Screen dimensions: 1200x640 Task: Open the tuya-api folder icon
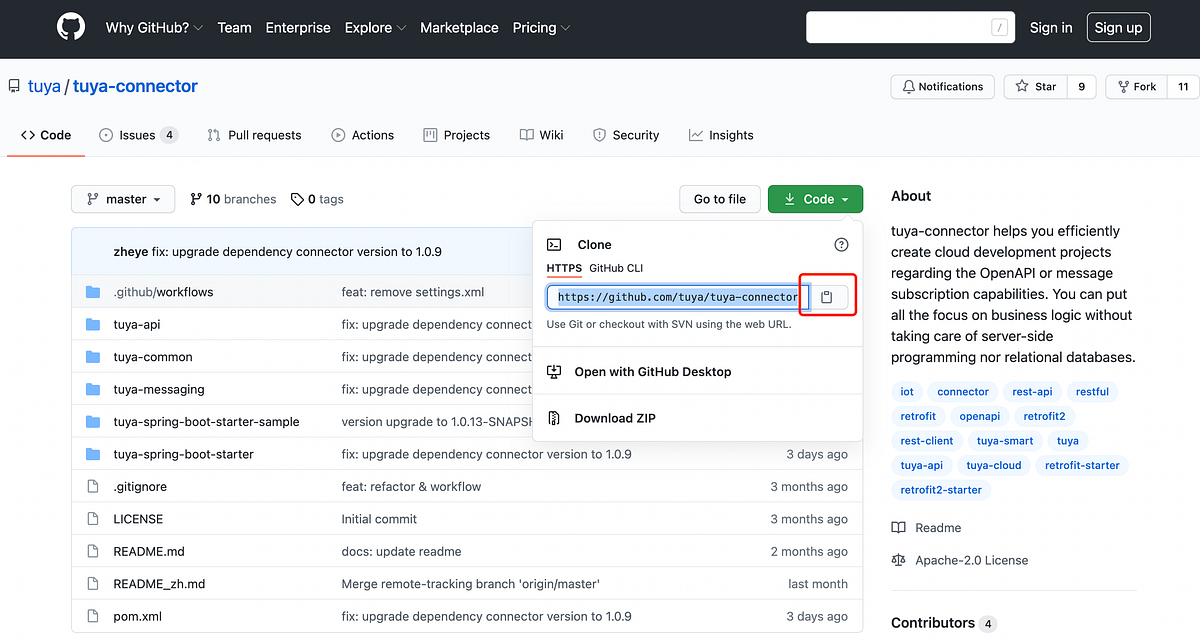(92, 324)
